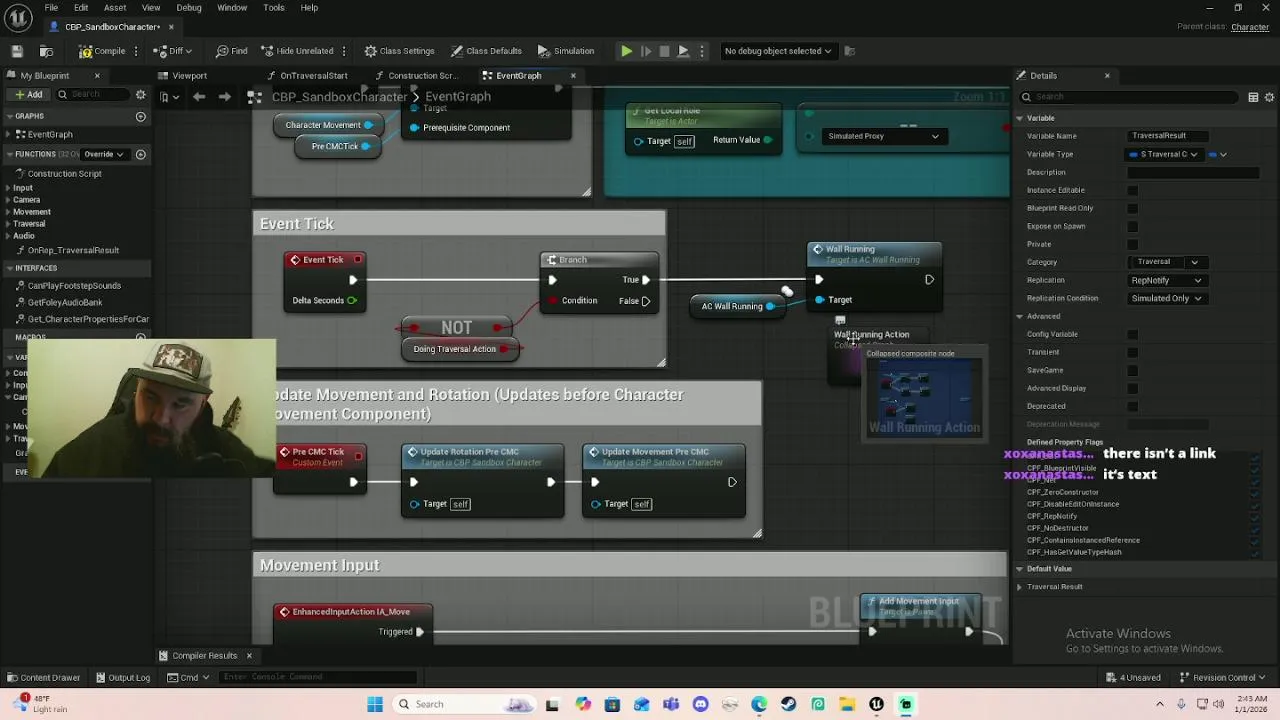Add a new item in My Blueprint
Image resolution: width=1280 pixels, height=720 pixels.
pyautogui.click(x=28, y=95)
